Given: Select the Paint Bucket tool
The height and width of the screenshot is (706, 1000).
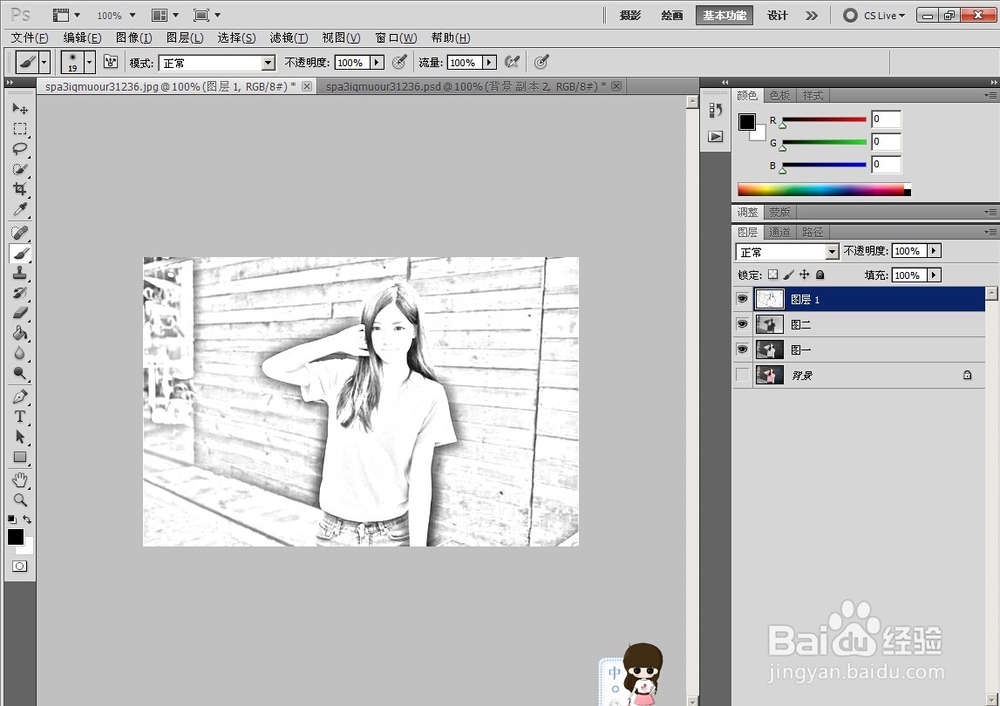Looking at the screenshot, I should pyautogui.click(x=20, y=333).
